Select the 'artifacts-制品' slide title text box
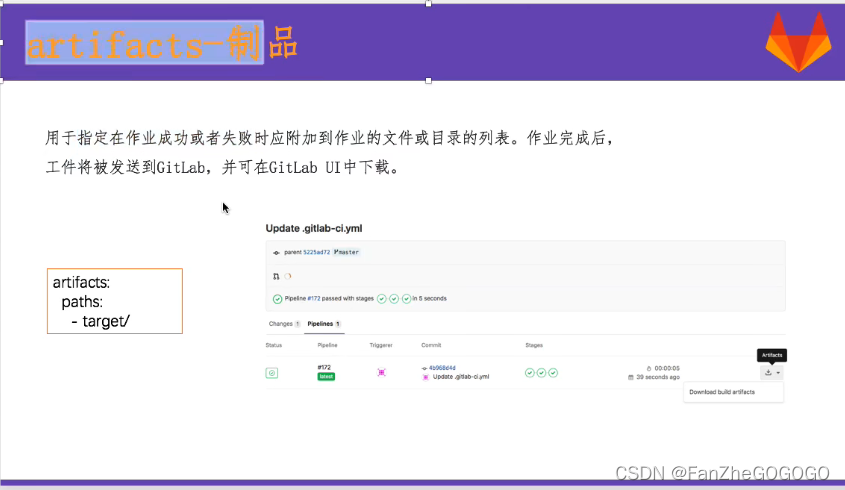The height and width of the screenshot is (490, 845). tap(162, 43)
